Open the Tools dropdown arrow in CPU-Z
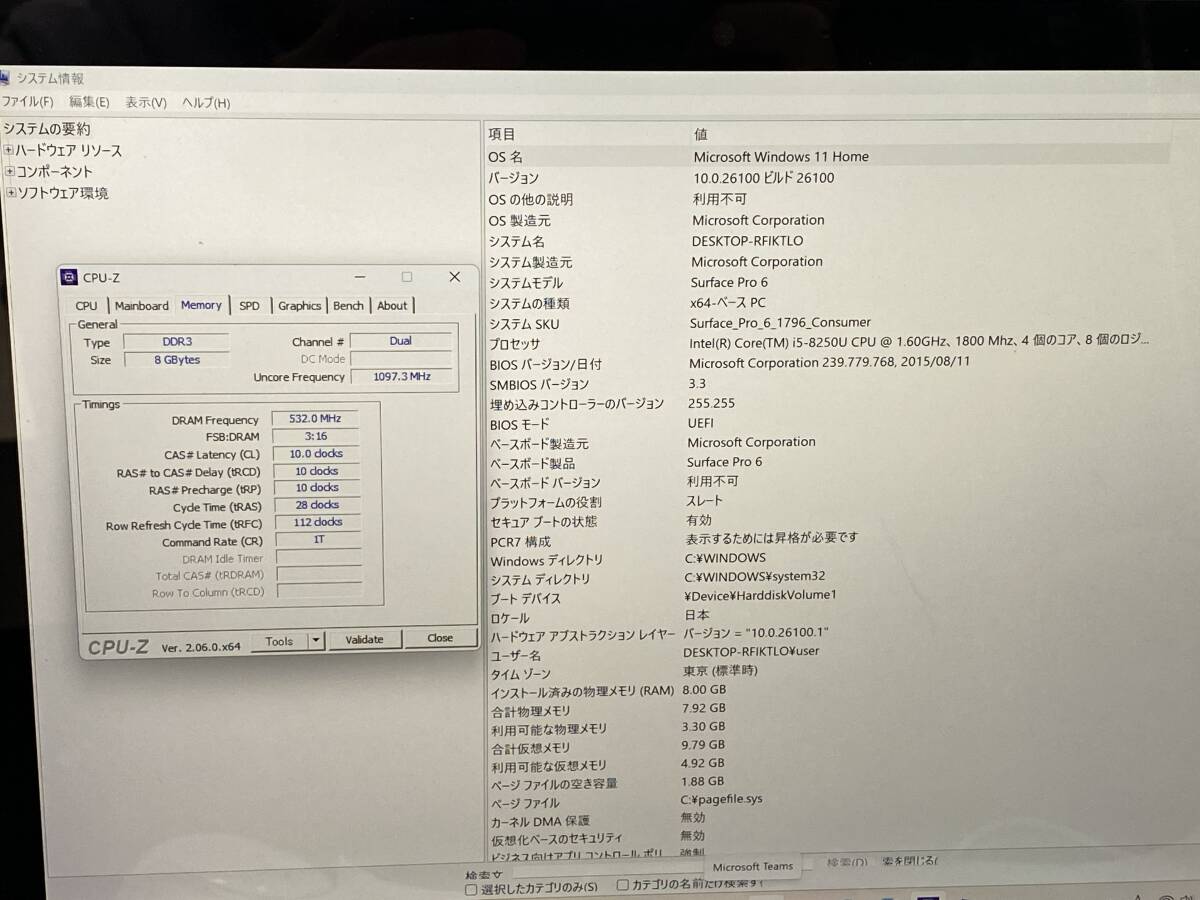Viewport: 1200px width, 900px height. coord(316,641)
